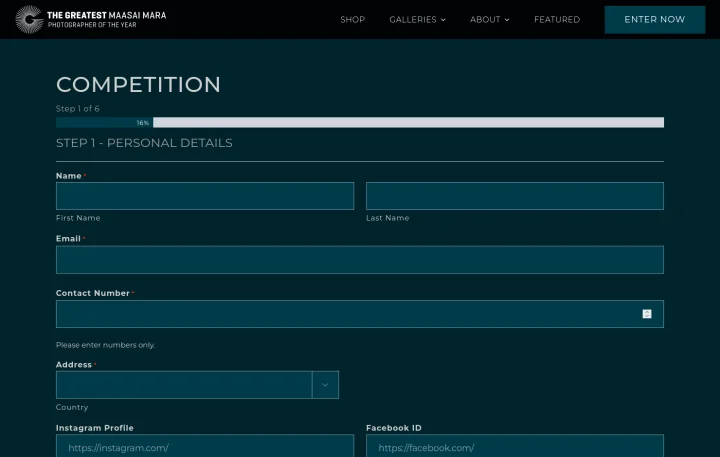The image size is (720, 457).
Task: Focus the First Name field
Action: pos(205,196)
